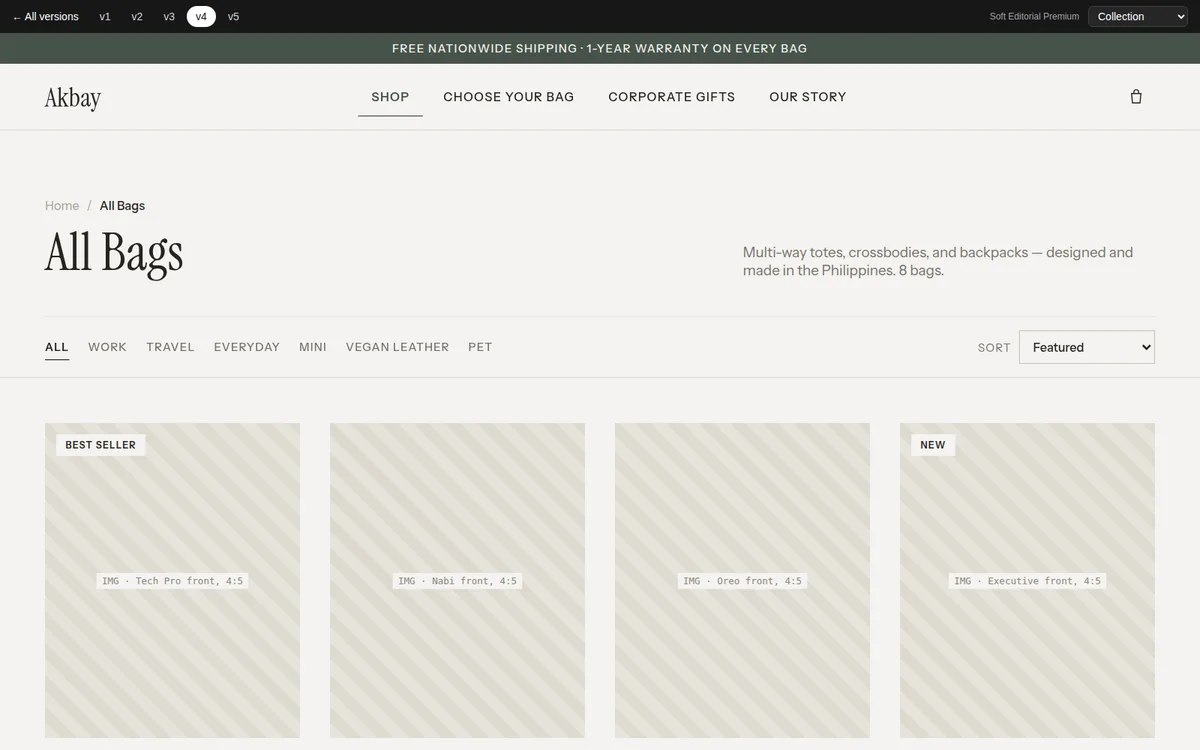Go back to All versions
This screenshot has width=1200, height=750.
(45, 16)
